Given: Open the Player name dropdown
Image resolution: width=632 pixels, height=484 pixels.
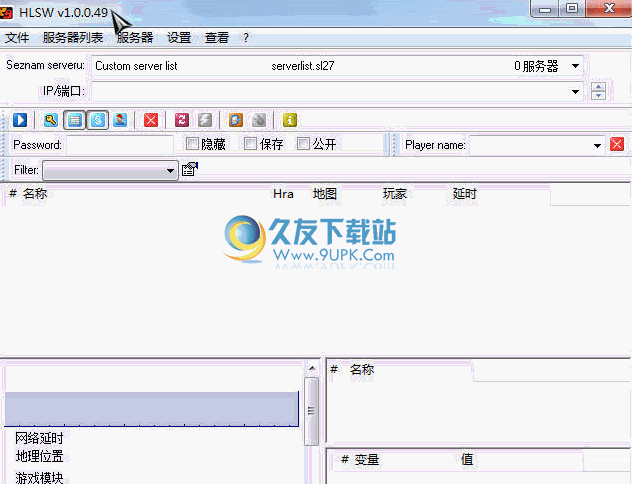Looking at the screenshot, I should coord(597,145).
